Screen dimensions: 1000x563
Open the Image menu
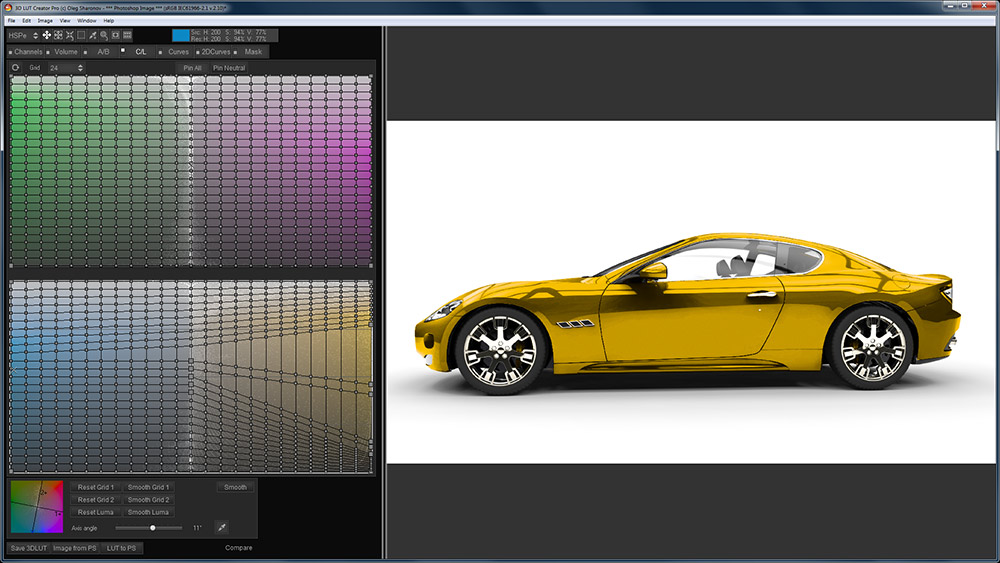(x=45, y=20)
